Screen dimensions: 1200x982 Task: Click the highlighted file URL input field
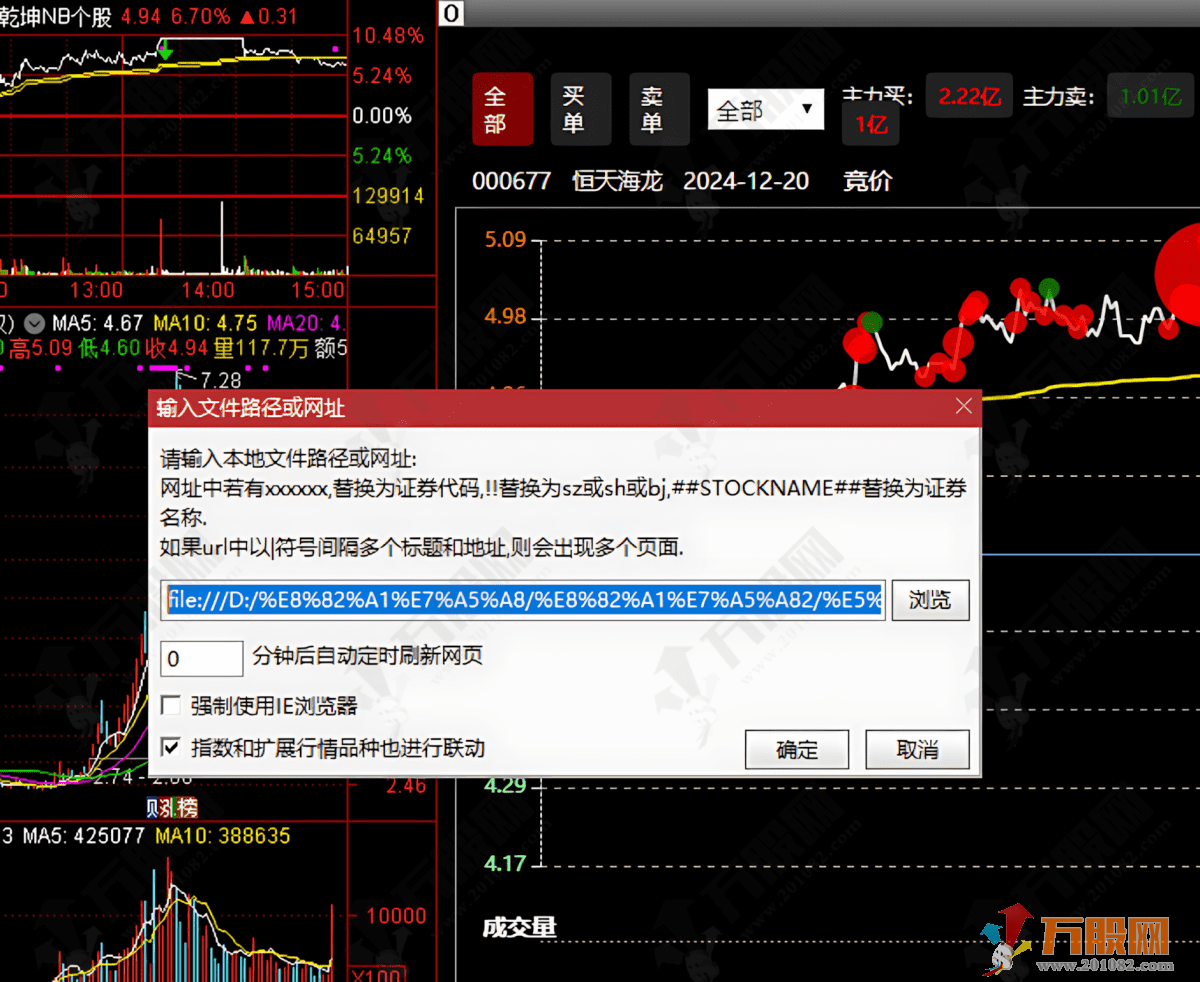coord(520,599)
